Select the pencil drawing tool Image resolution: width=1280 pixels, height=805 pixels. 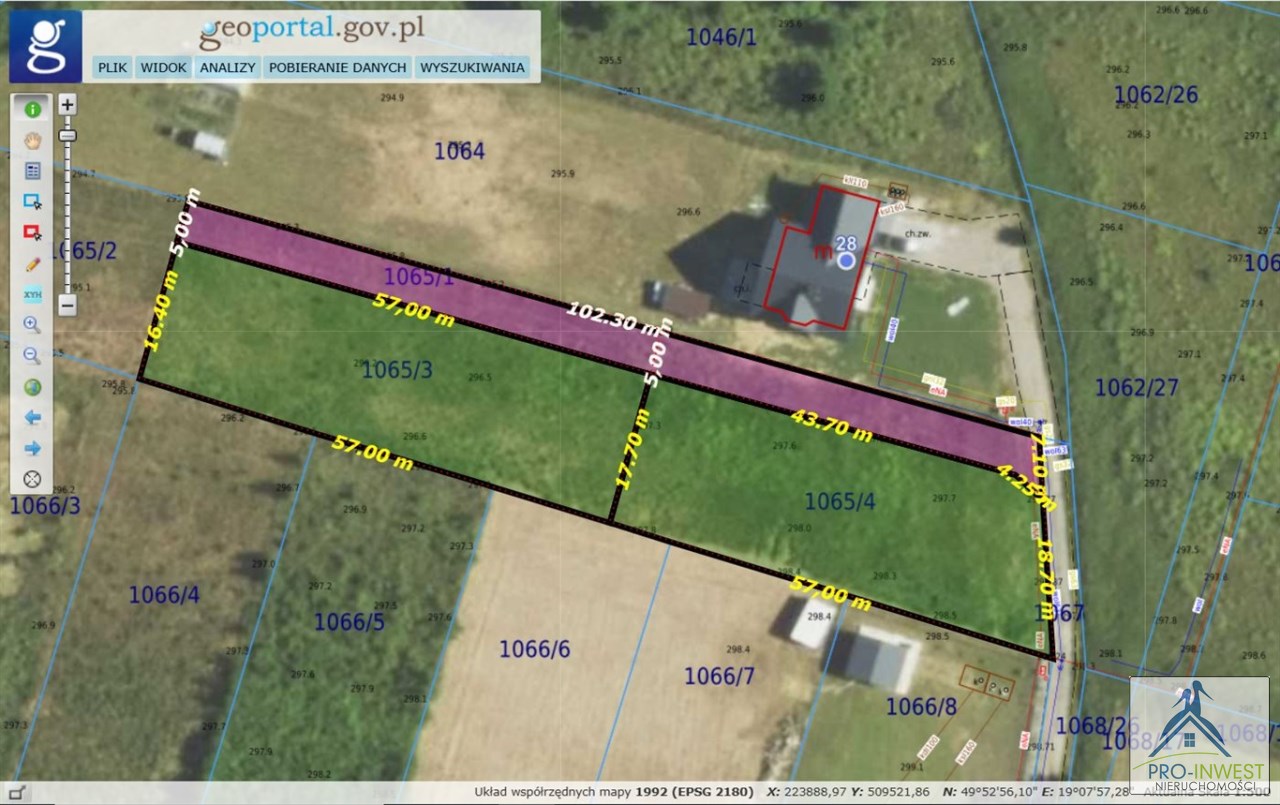(x=32, y=264)
